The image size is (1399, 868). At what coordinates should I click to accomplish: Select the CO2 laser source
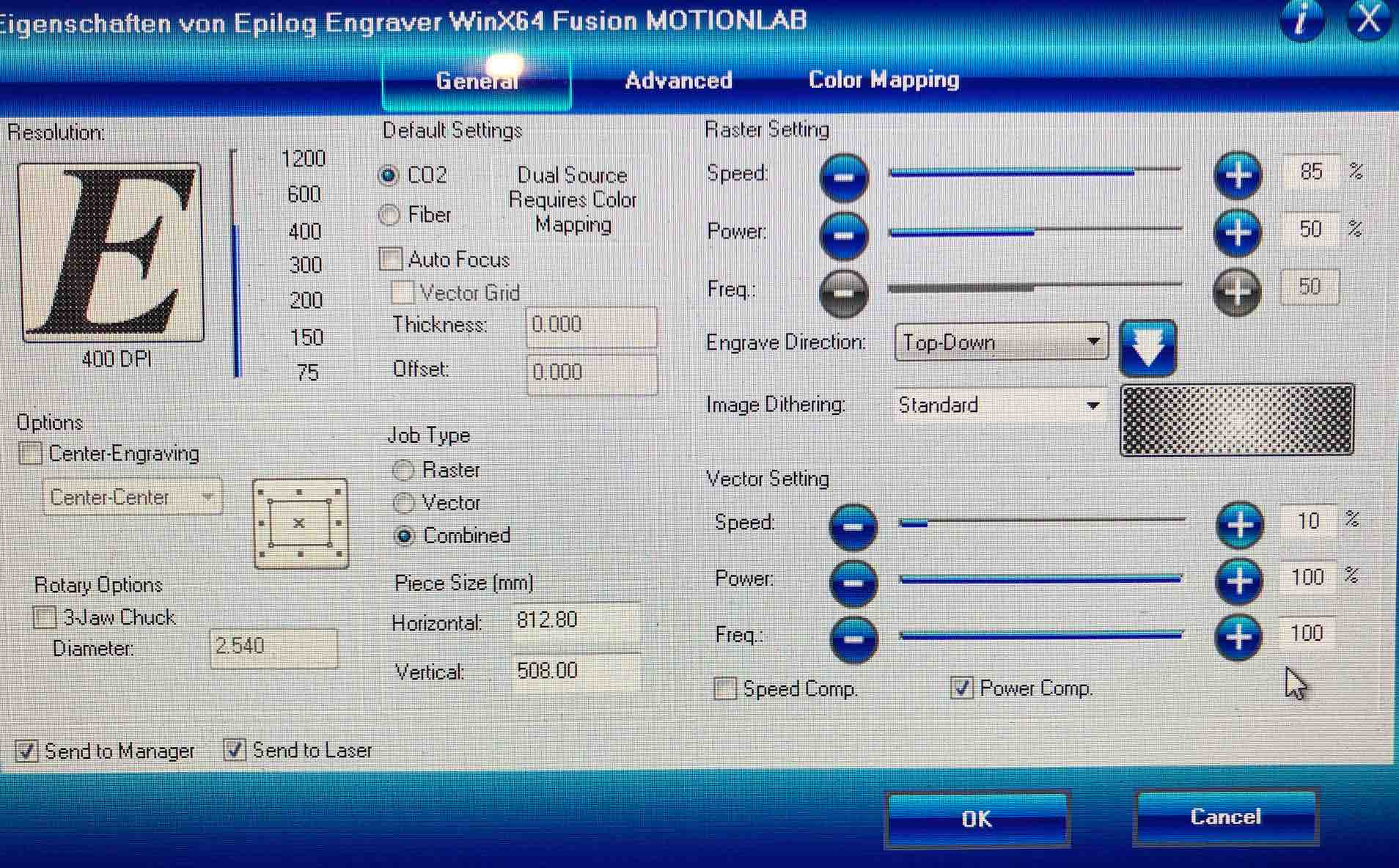389,175
